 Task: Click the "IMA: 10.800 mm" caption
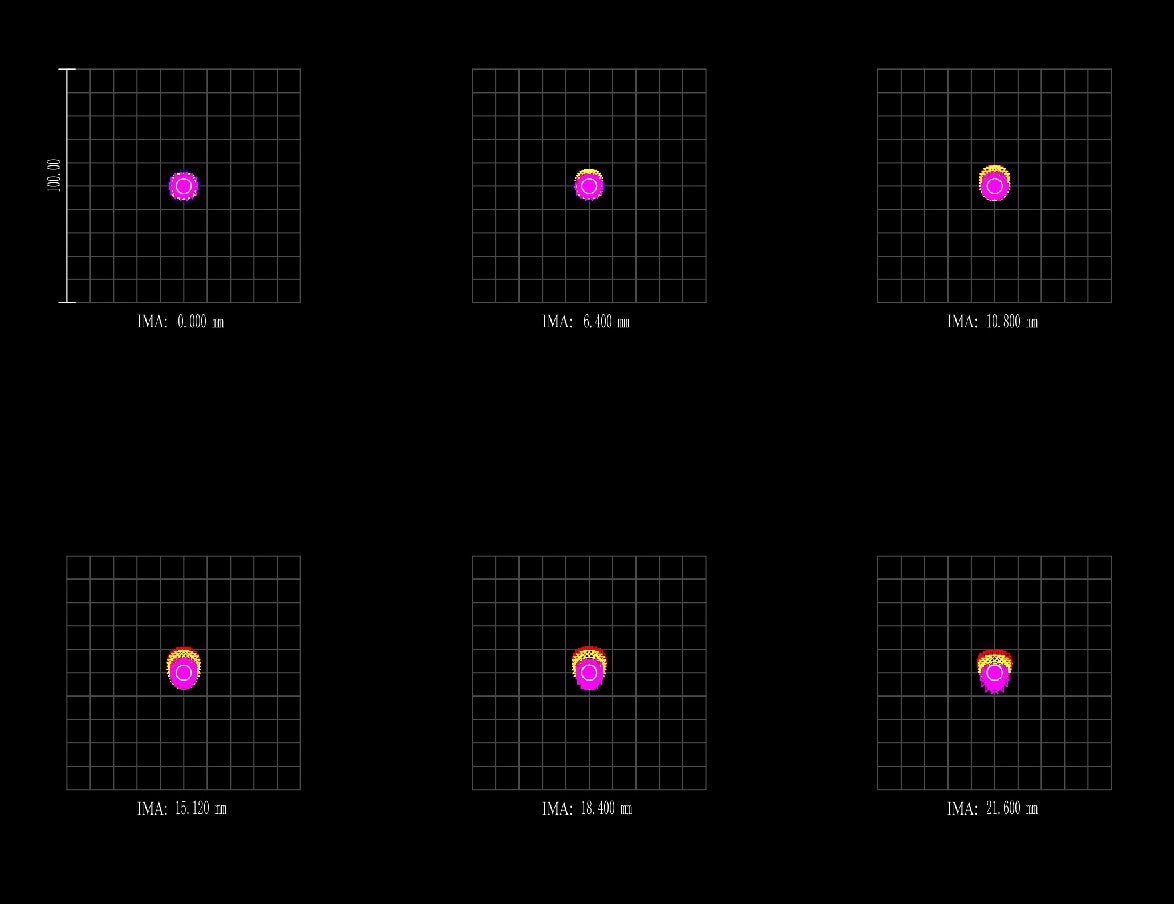(x=992, y=322)
